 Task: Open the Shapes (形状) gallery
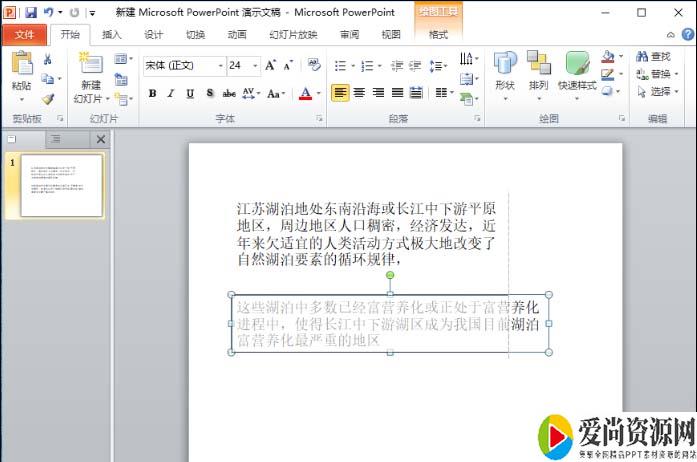pyautogui.click(x=505, y=66)
